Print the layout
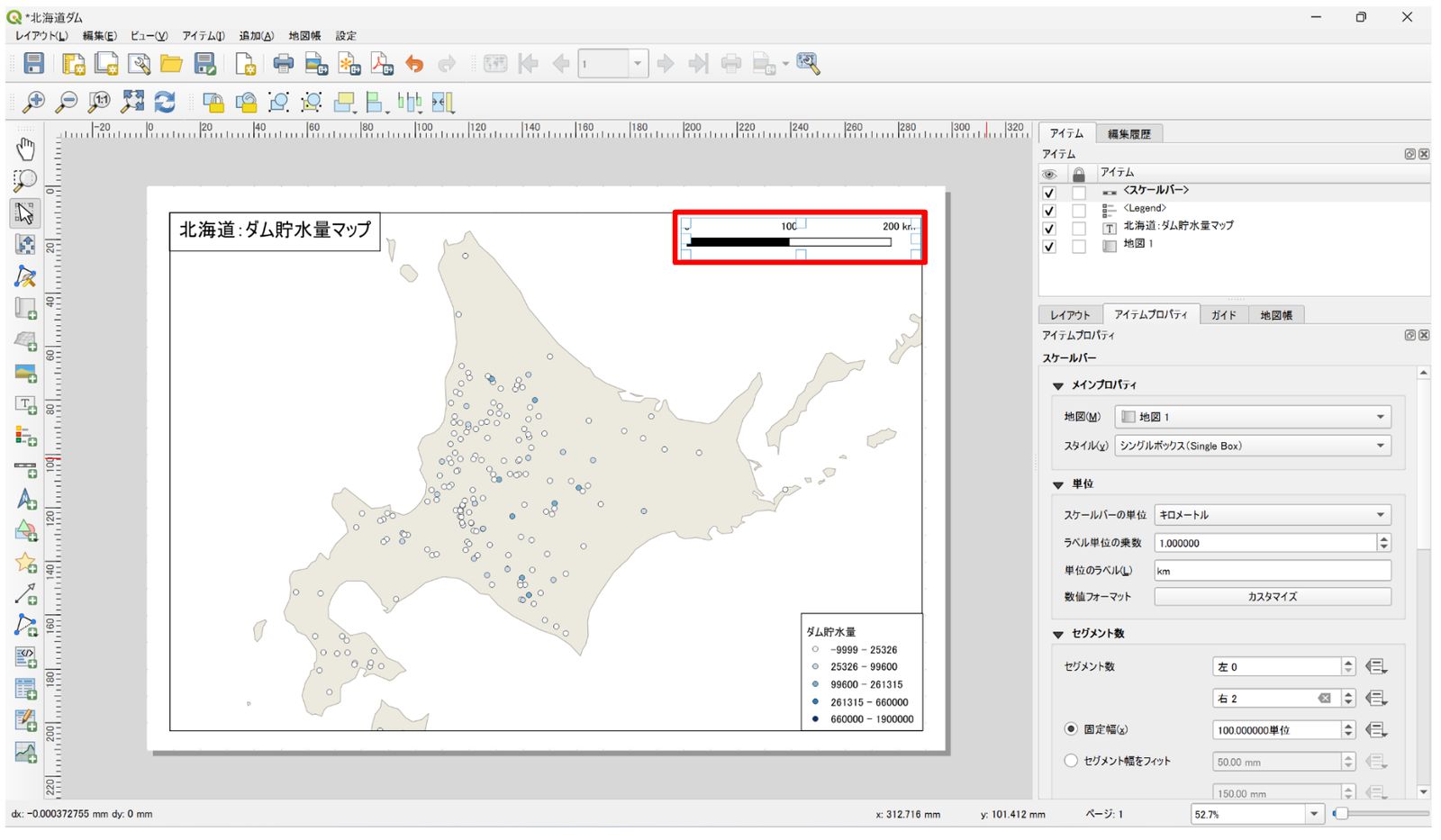Viewport: 1441px width, 840px height. [283, 63]
